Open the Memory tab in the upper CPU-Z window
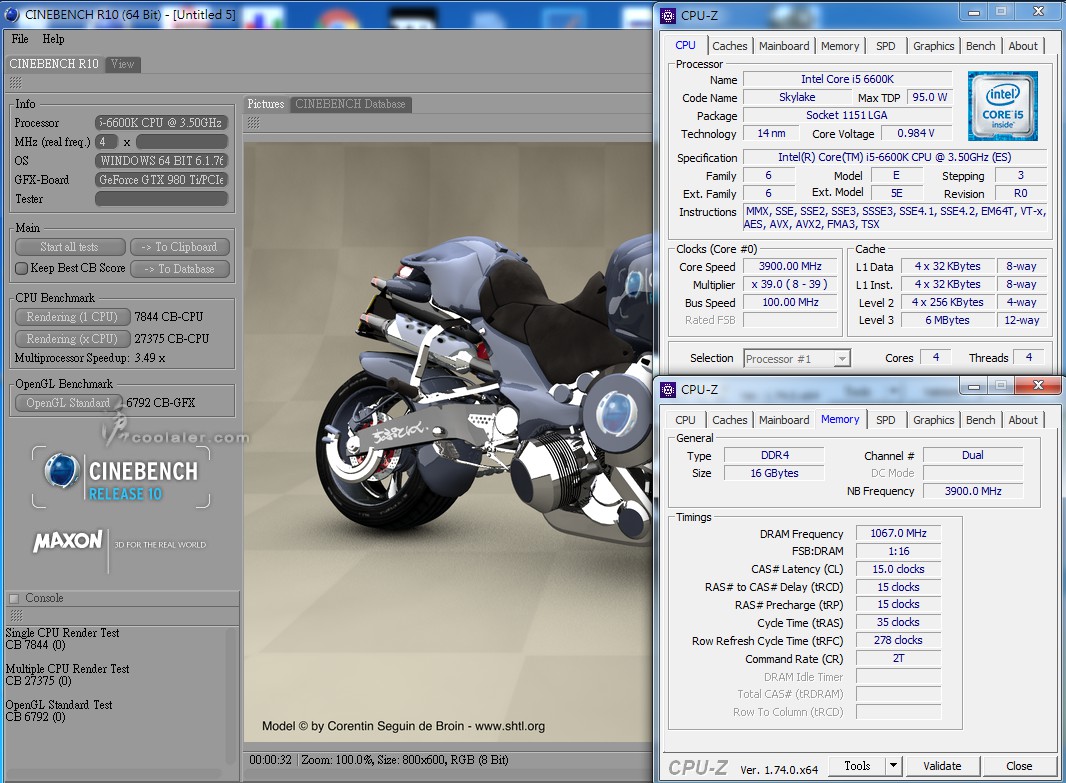Viewport: 1066px width, 783px height. tap(840, 46)
